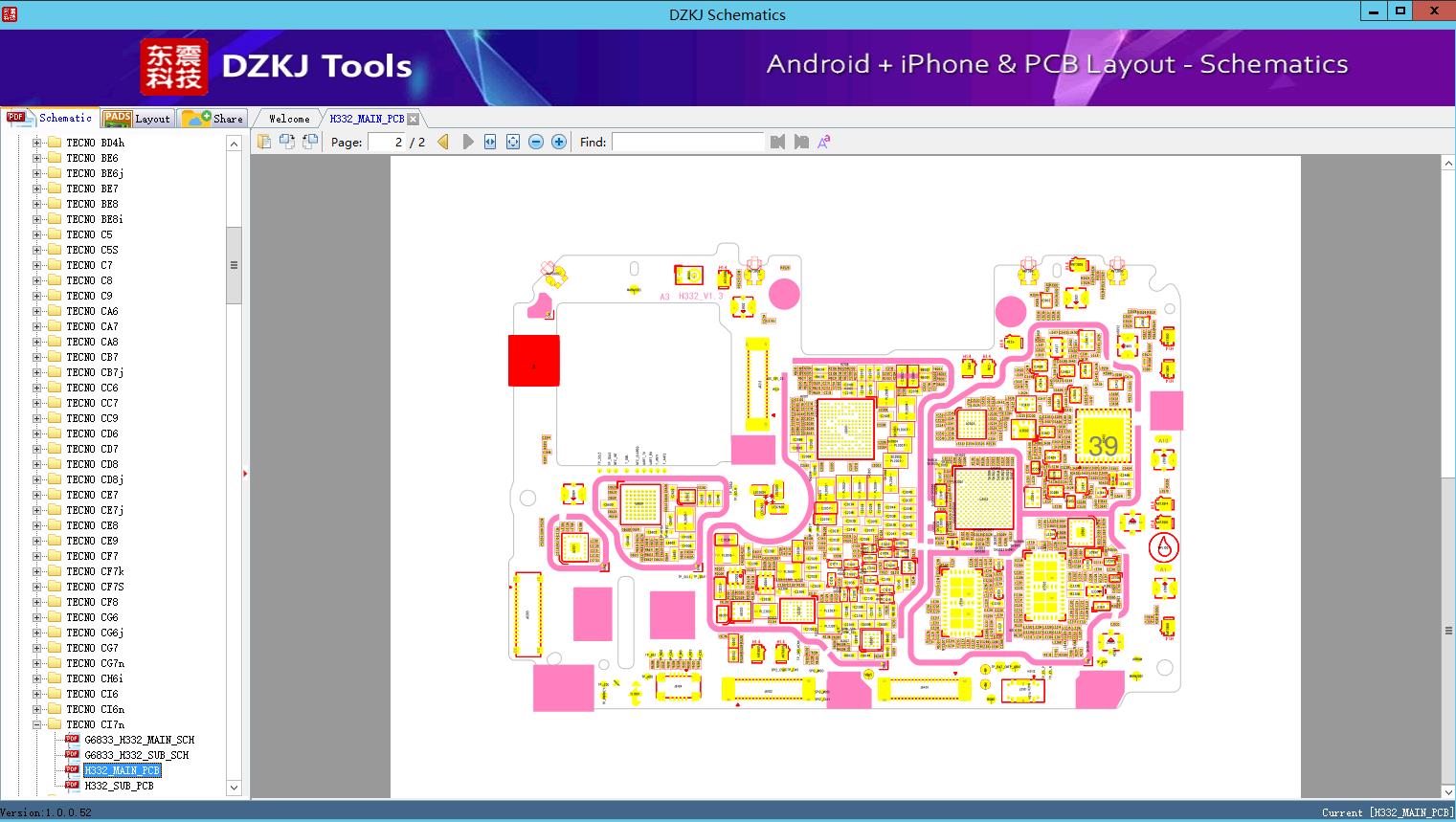Click the tree panel vertical scrollbar thumb
The height and width of the screenshot is (822, 1456).
click(234, 266)
